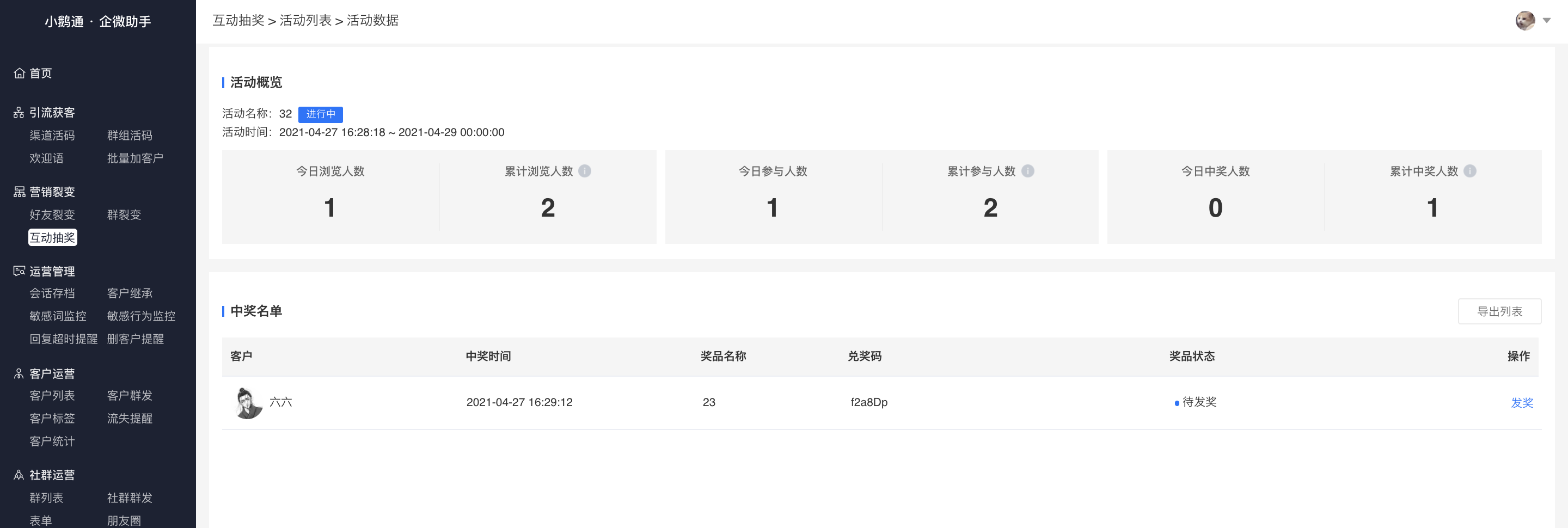Click info icon beside 累计浏览人数

pyautogui.click(x=584, y=171)
